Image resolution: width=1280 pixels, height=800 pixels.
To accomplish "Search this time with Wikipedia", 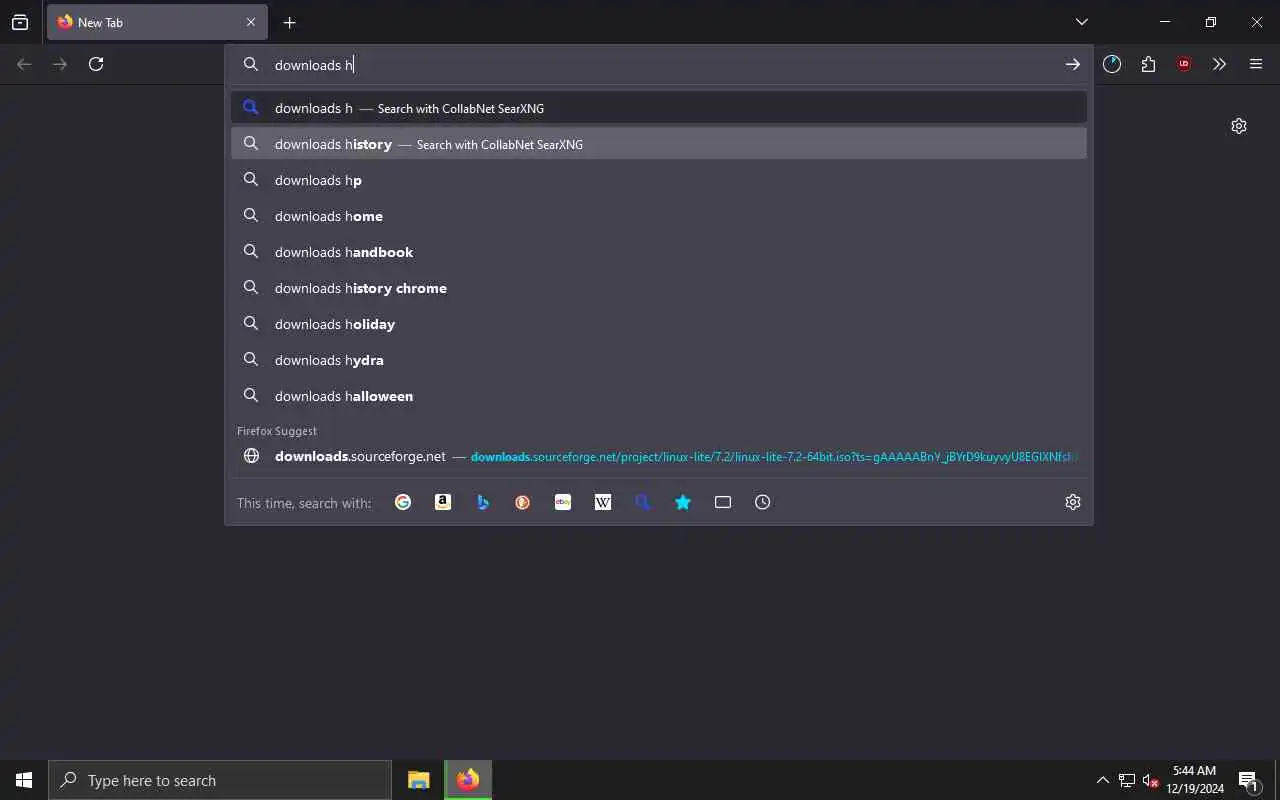I will click(x=603, y=502).
